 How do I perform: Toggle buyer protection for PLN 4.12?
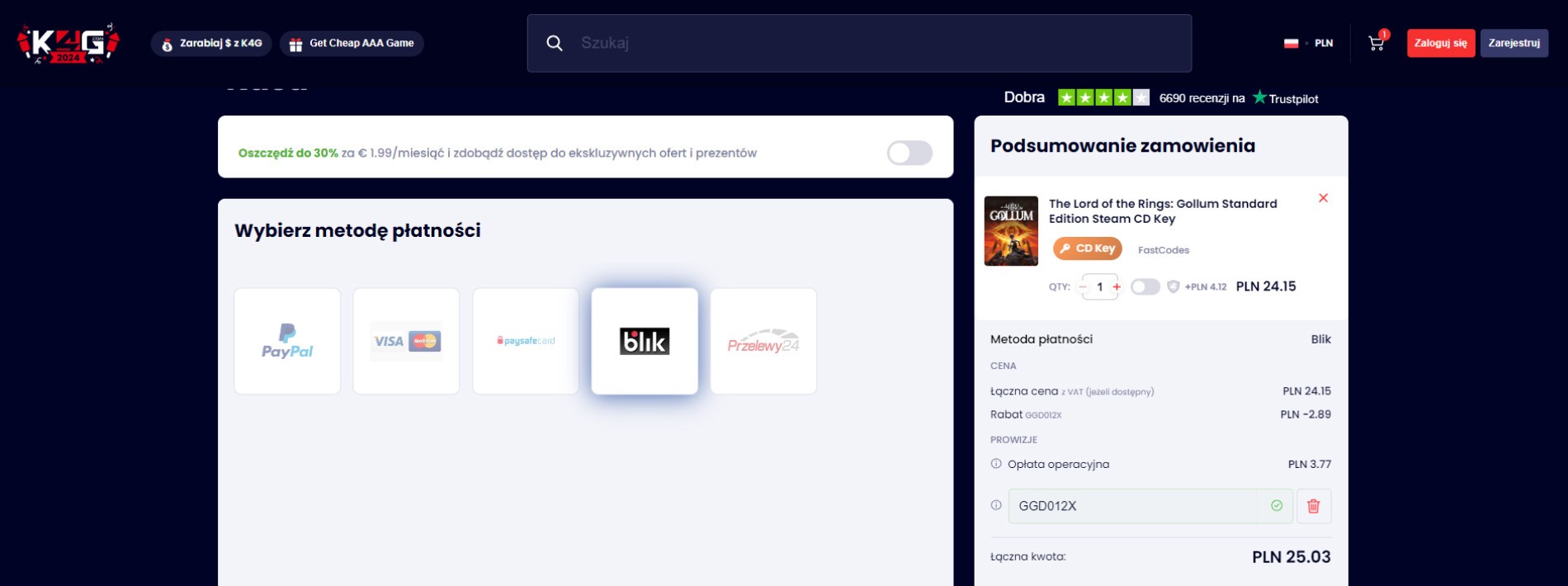(1145, 286)
